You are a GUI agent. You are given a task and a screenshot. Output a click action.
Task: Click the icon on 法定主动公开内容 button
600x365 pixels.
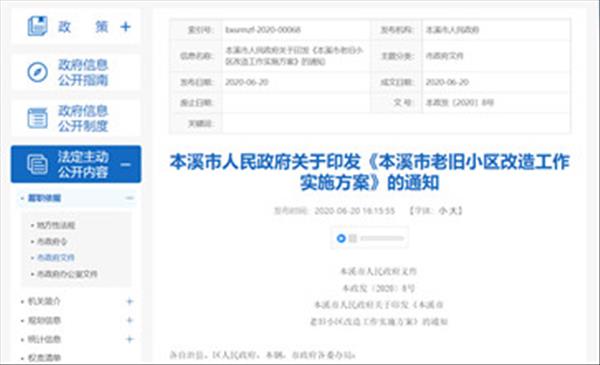pyautogui.click(x=38, y=164)
